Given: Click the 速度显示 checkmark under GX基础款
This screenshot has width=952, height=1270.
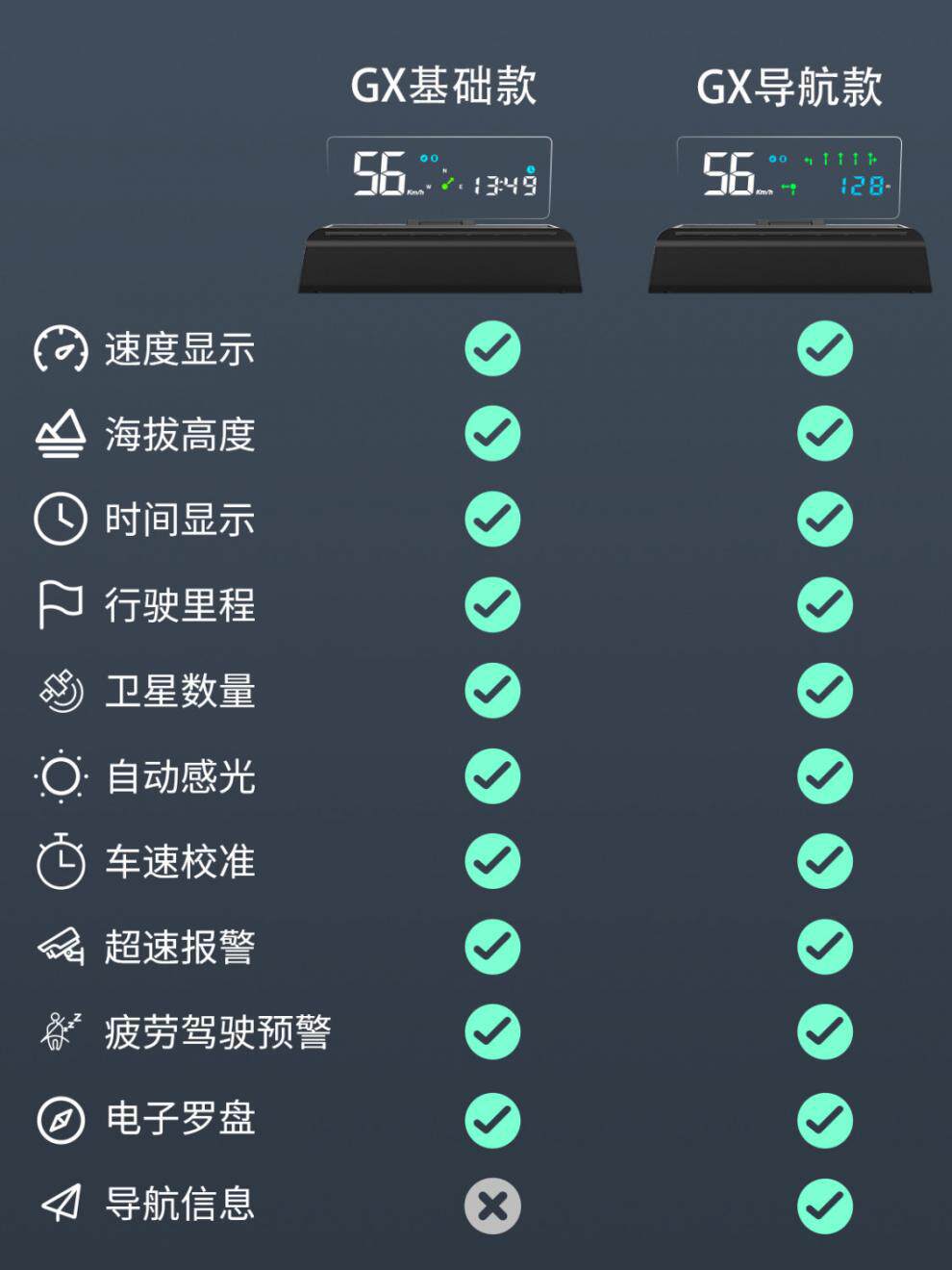Looking at the screenshot, I should point(492,348).
